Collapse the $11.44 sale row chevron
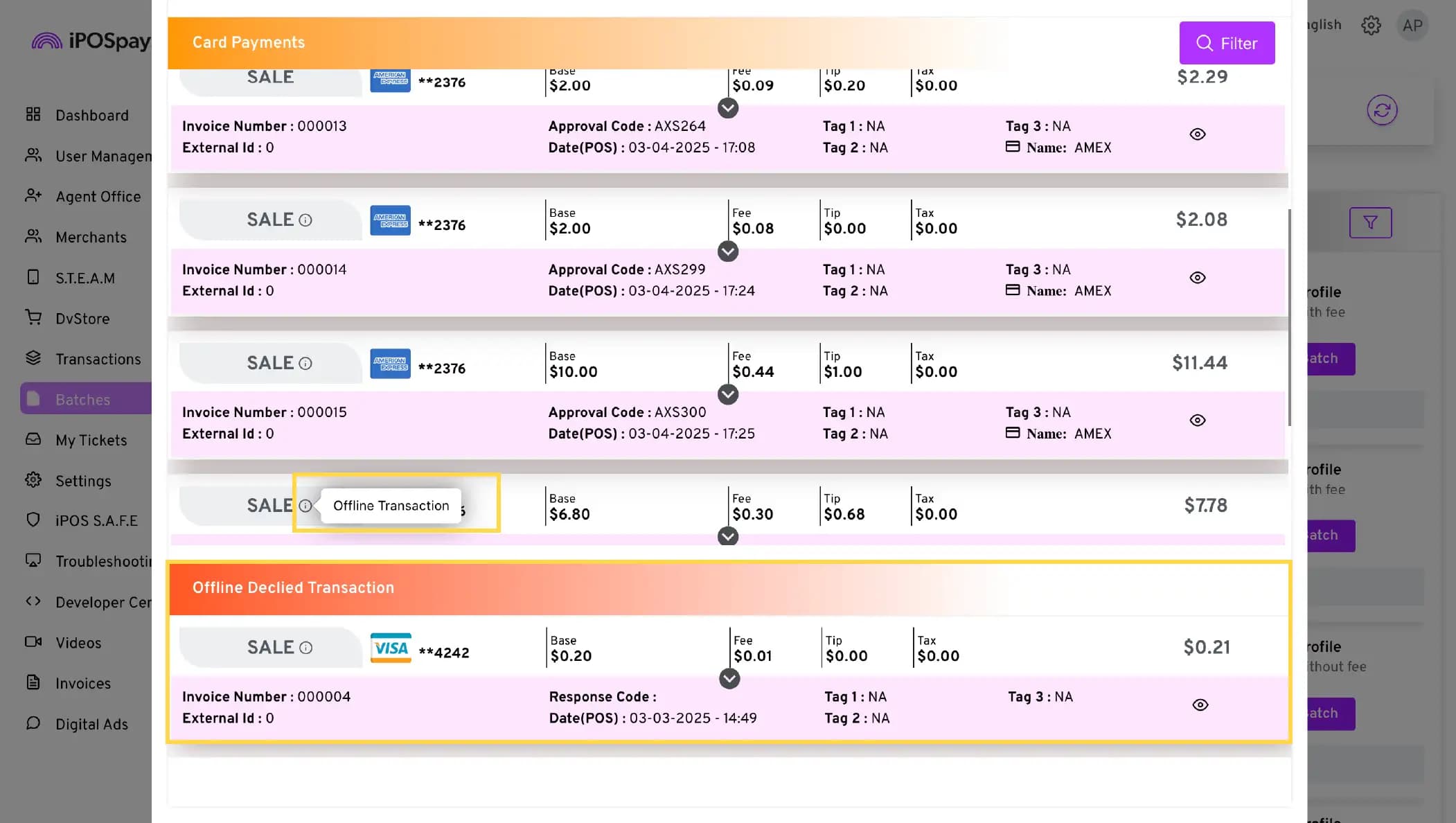The width and height of the screenshot is (1456, 823). (x=727, y=395)
